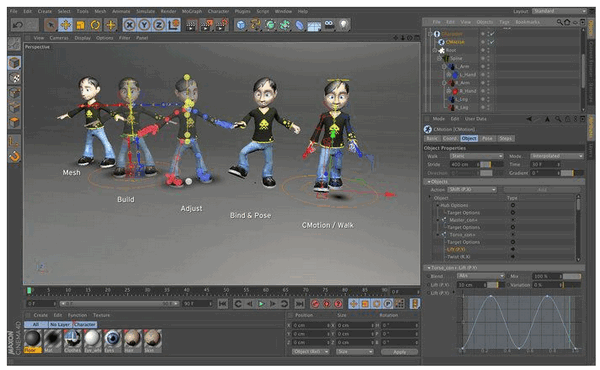Toggle the X axis lock
Screen dimensions: 600x370
point(130,25)
